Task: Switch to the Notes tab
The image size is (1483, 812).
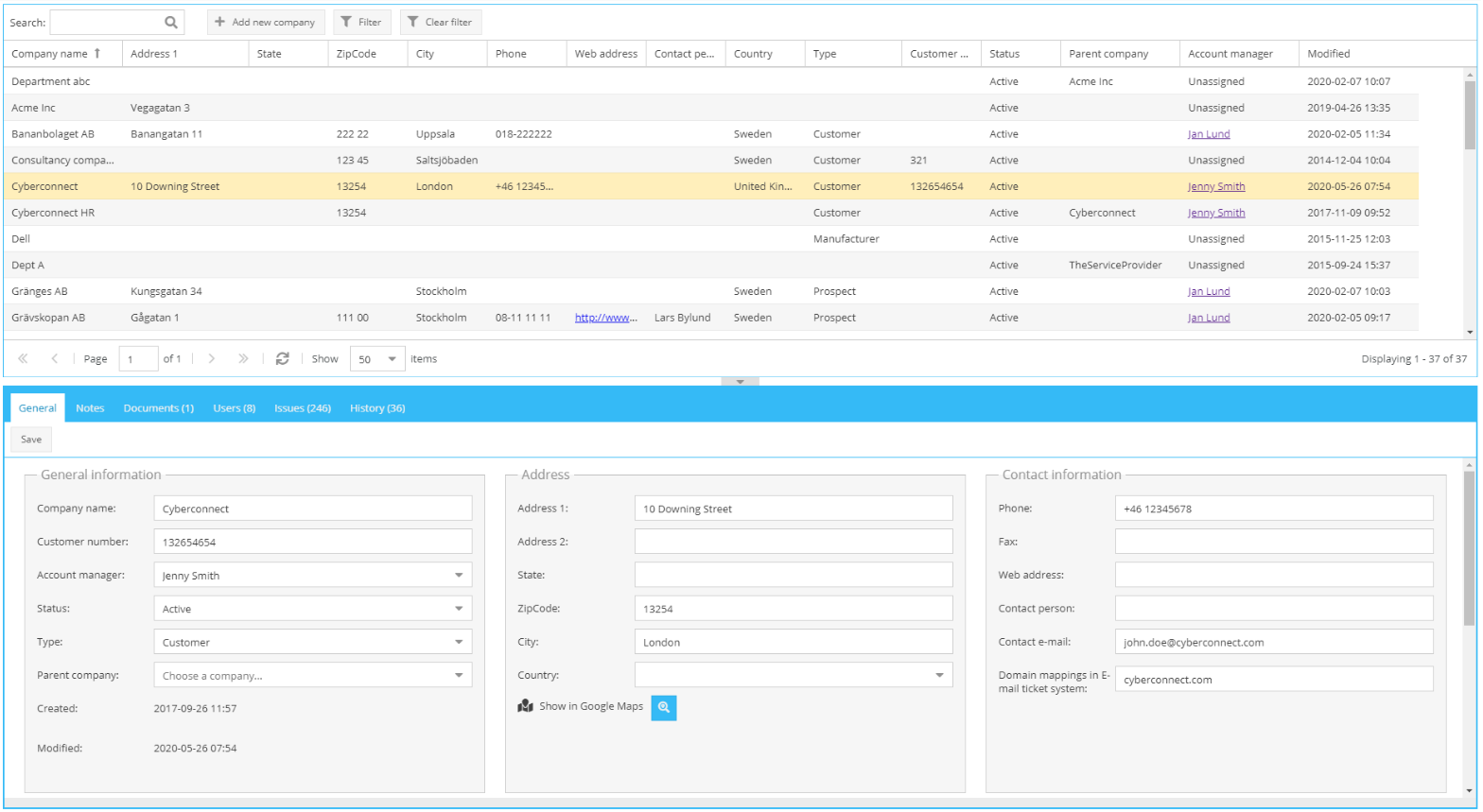Action: pyautogui.click(x=90, y=408)
